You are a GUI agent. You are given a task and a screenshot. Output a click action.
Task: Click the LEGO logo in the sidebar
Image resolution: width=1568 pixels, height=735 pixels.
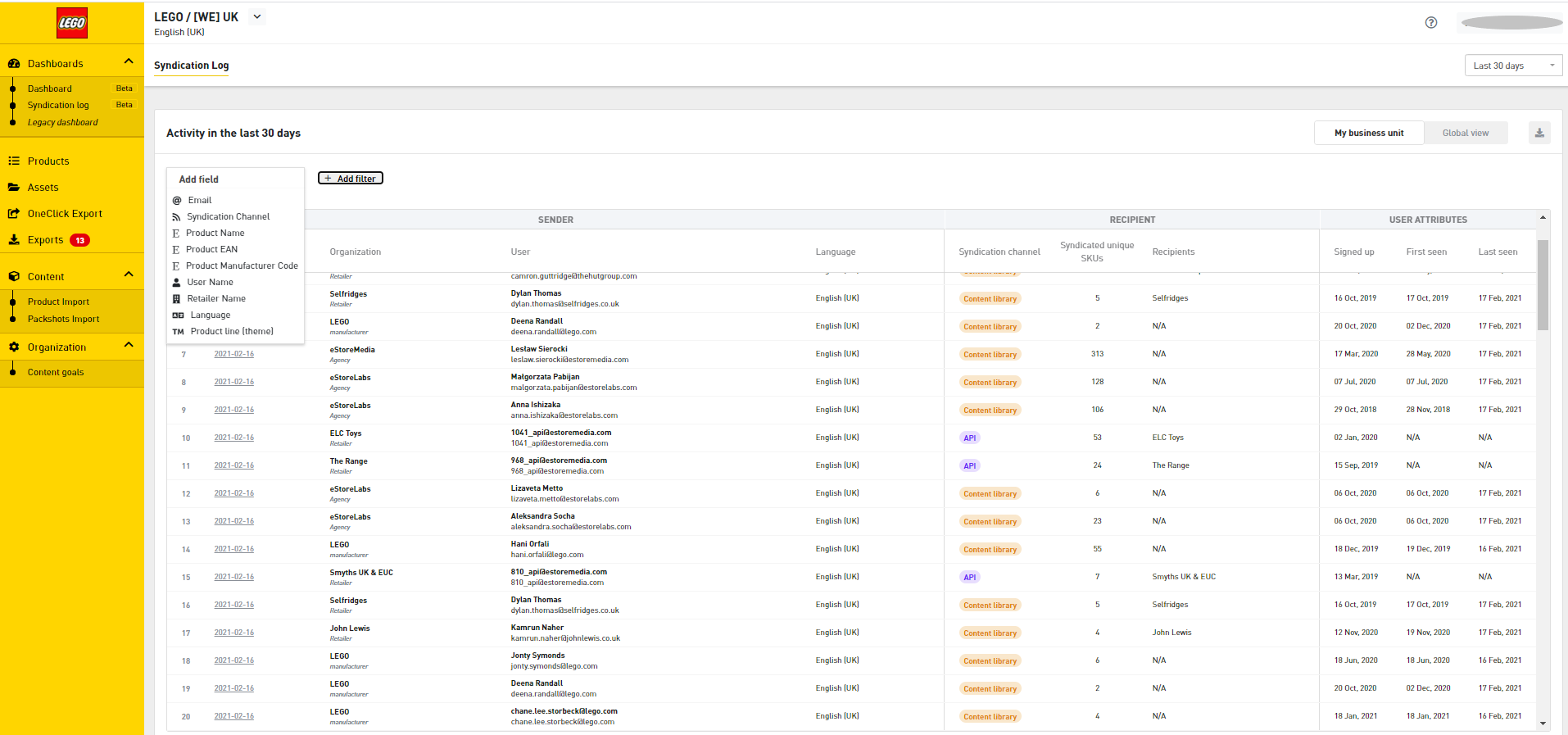(x=72, y=23)
